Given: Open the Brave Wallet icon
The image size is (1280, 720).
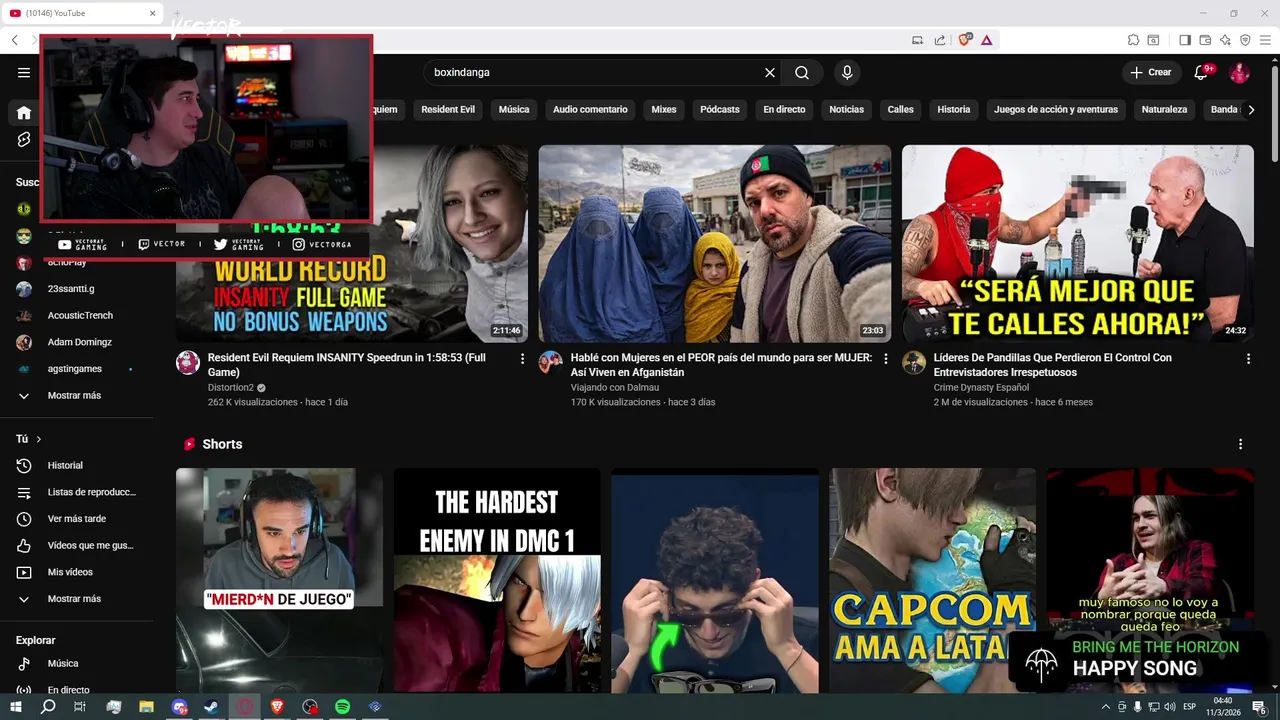Looking at the screenshot, I should [1205, 40].
